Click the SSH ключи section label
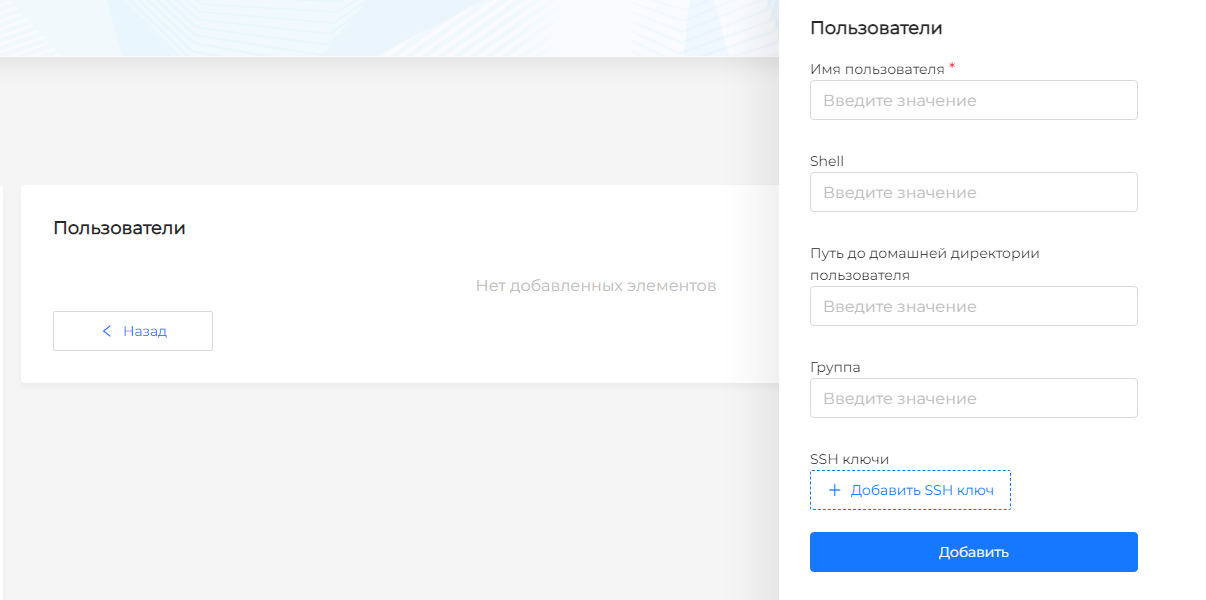The height and width of the screenshot is (600, 1206). [849, 459]
